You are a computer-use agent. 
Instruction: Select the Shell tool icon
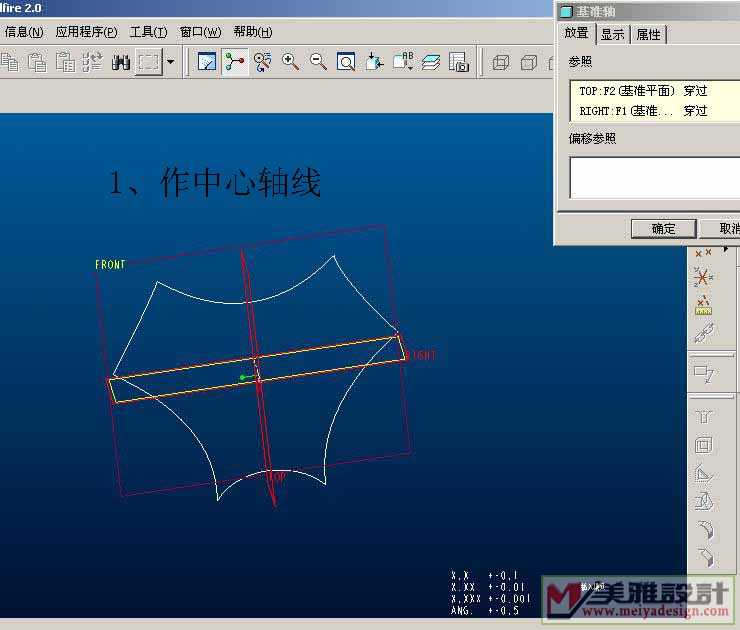click(x=704, y=445)
